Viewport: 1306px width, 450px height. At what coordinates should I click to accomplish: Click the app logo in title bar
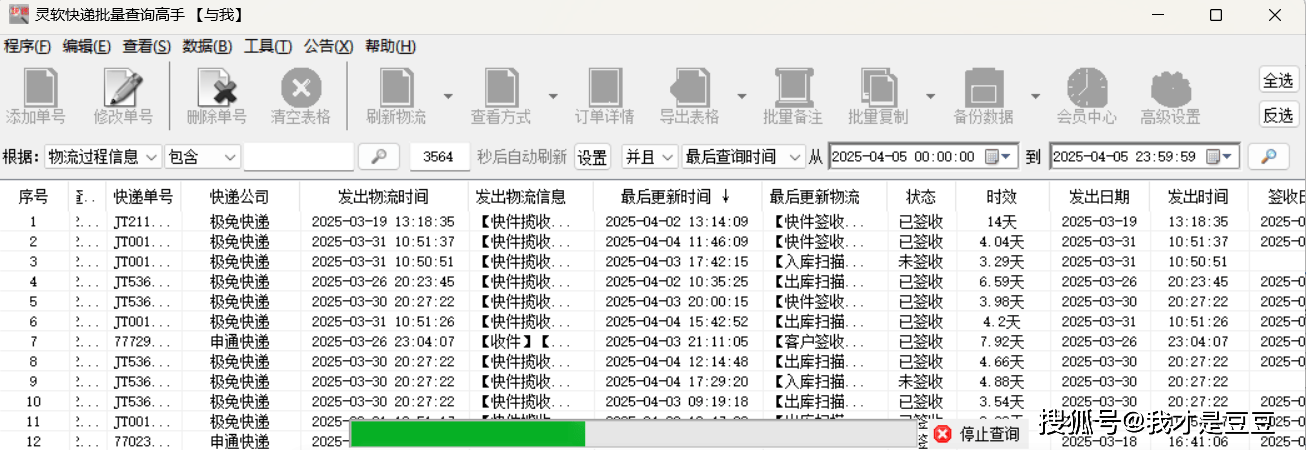pos(18,15)
